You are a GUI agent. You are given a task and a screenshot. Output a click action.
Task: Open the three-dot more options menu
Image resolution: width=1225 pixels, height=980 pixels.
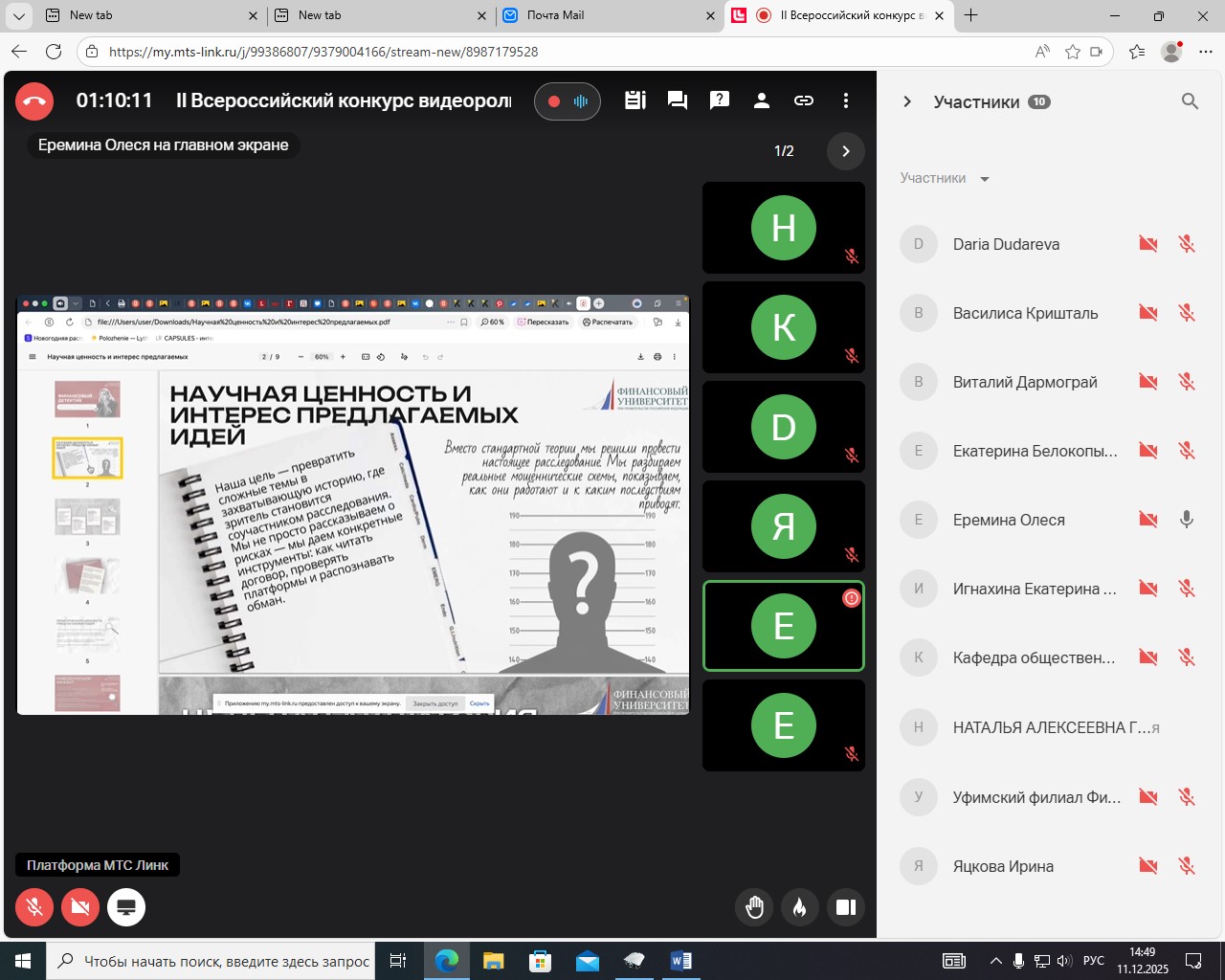click(846, 100)
